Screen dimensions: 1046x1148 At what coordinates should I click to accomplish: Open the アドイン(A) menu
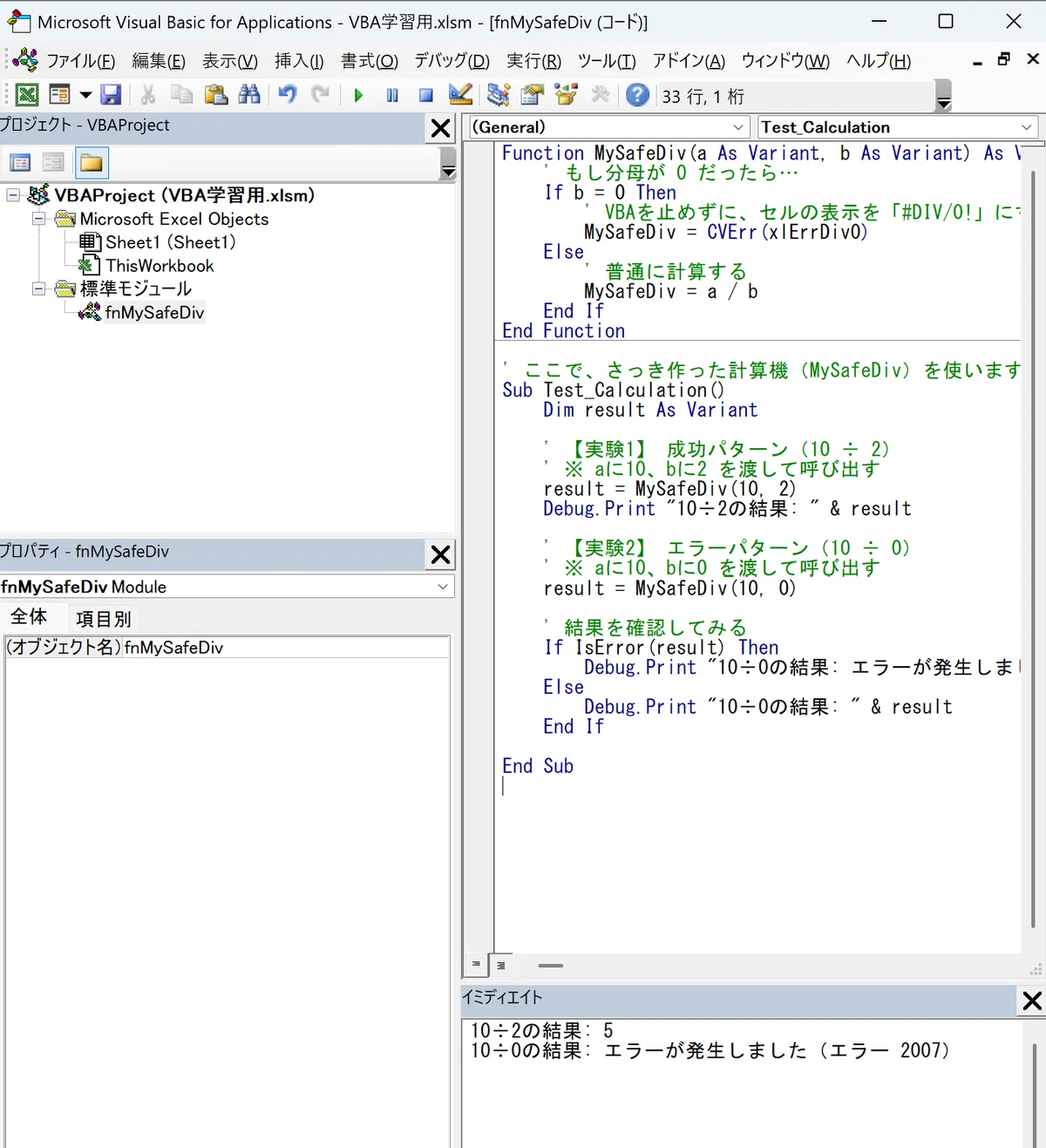pos(689,61)
